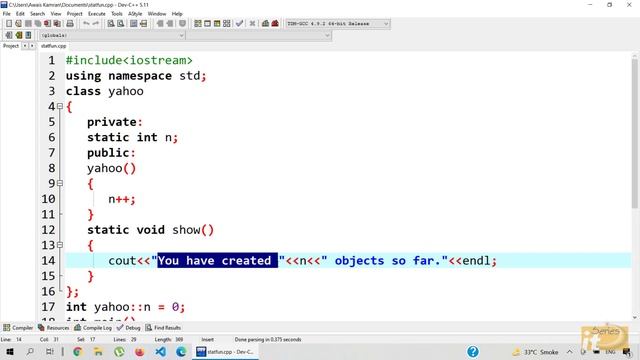Image resolution: width=640 pixels, height=360 pixels.
Task: Open the Help menu
Action: (177, 13)
